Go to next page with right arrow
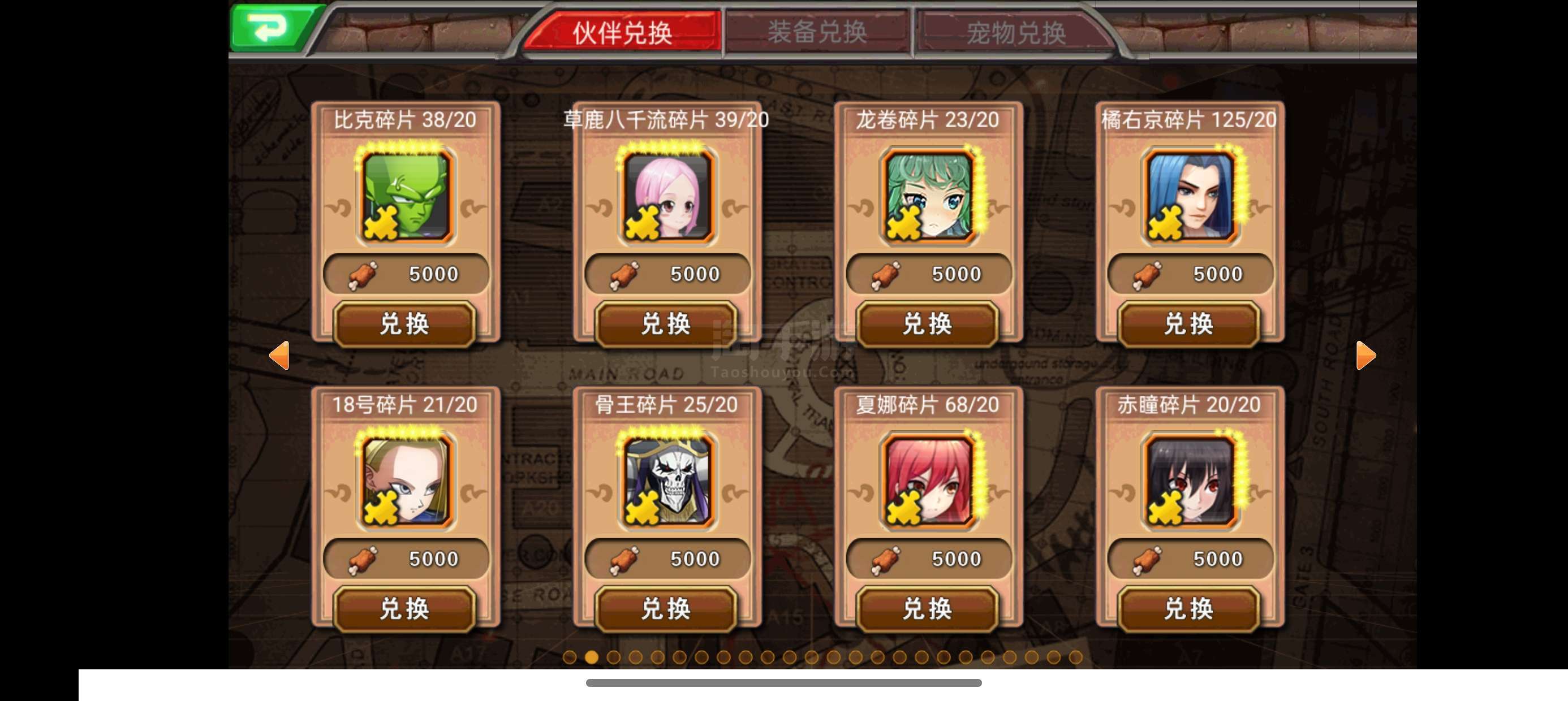 [1365, 356]
